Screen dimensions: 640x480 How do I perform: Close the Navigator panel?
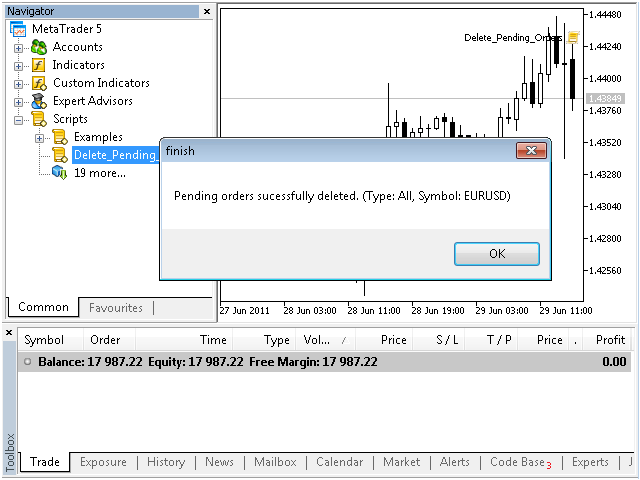207,11
